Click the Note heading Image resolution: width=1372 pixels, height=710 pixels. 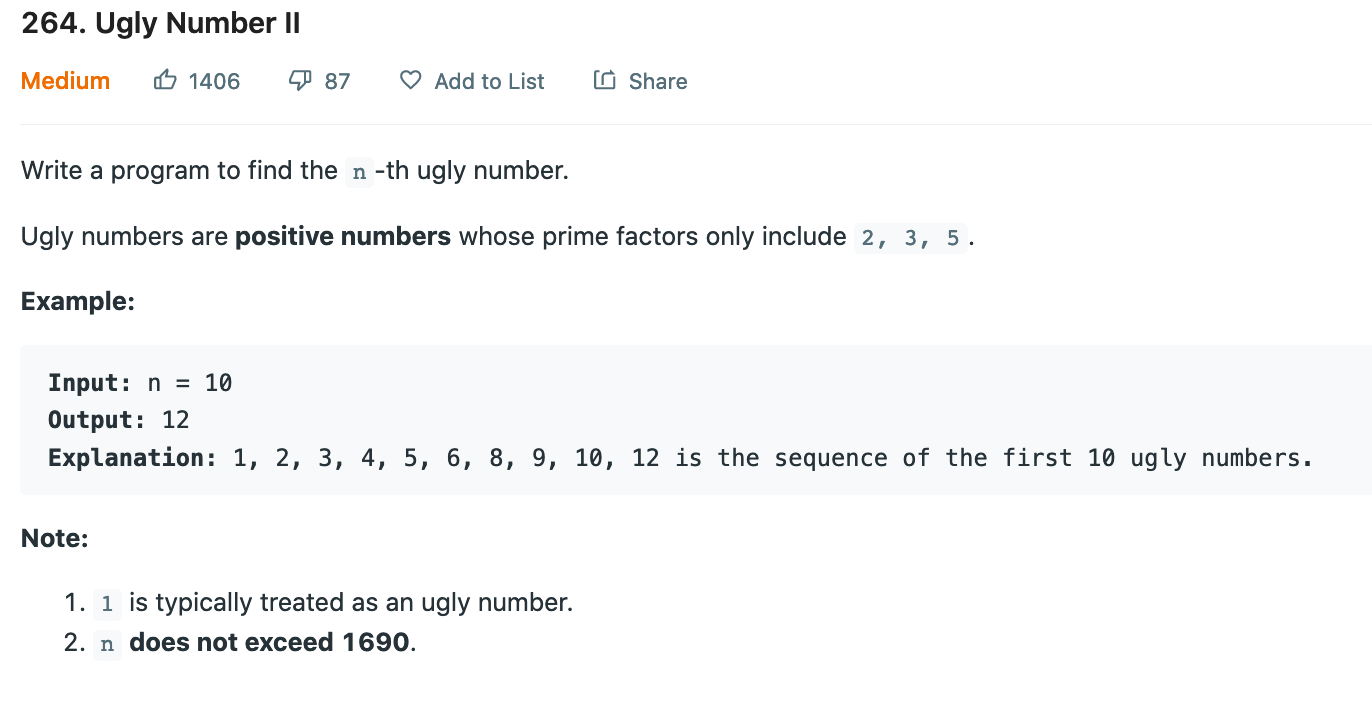55,539
